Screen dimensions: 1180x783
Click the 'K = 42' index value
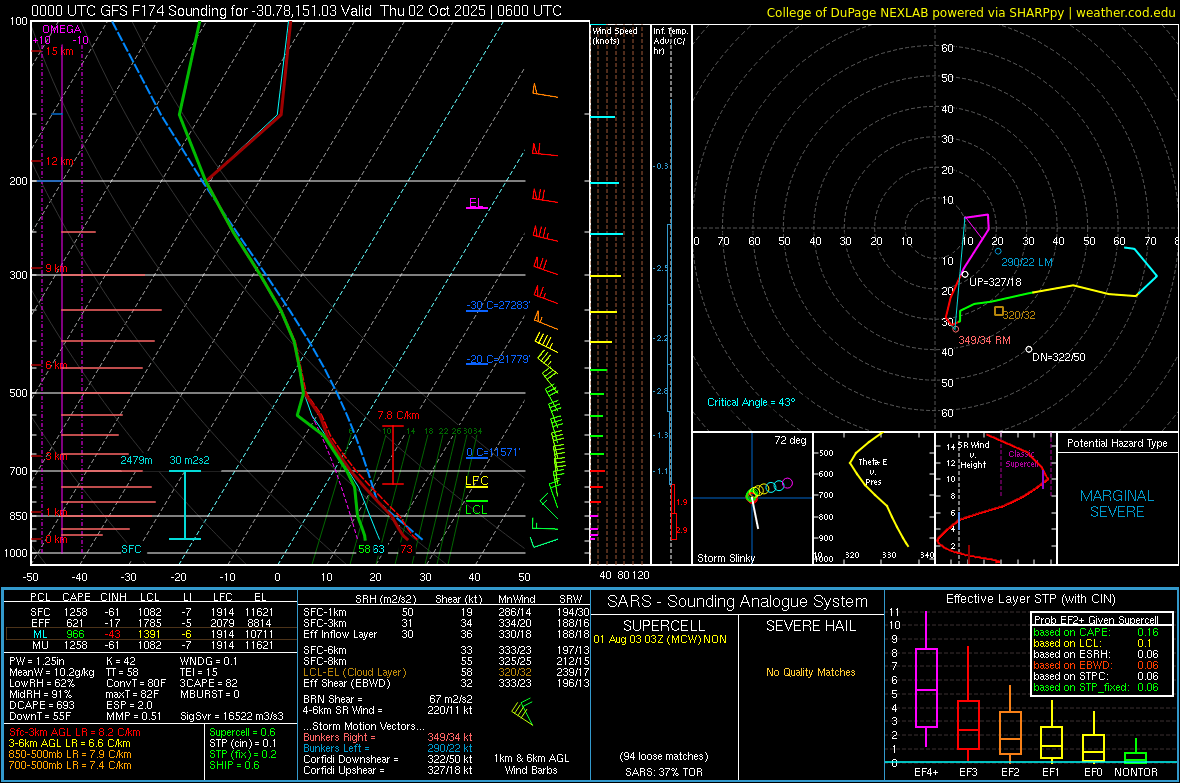pyautogui.click(x=121, y=661)
